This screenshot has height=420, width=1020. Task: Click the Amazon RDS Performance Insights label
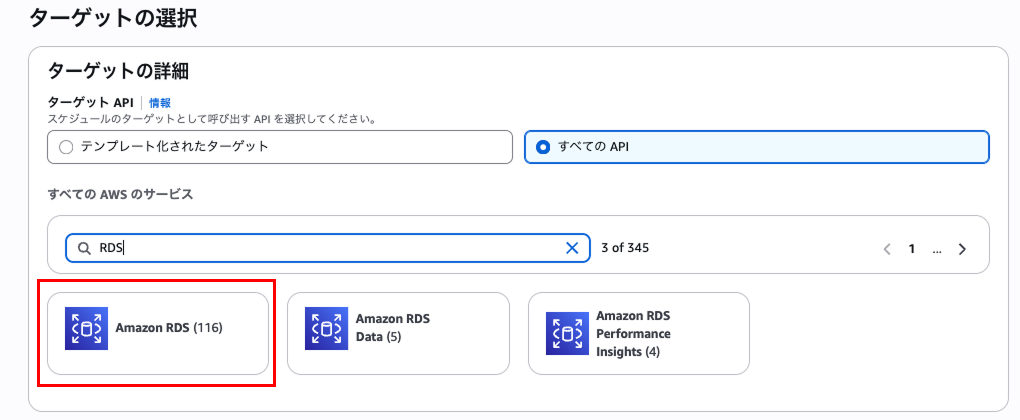pos(634,334)
